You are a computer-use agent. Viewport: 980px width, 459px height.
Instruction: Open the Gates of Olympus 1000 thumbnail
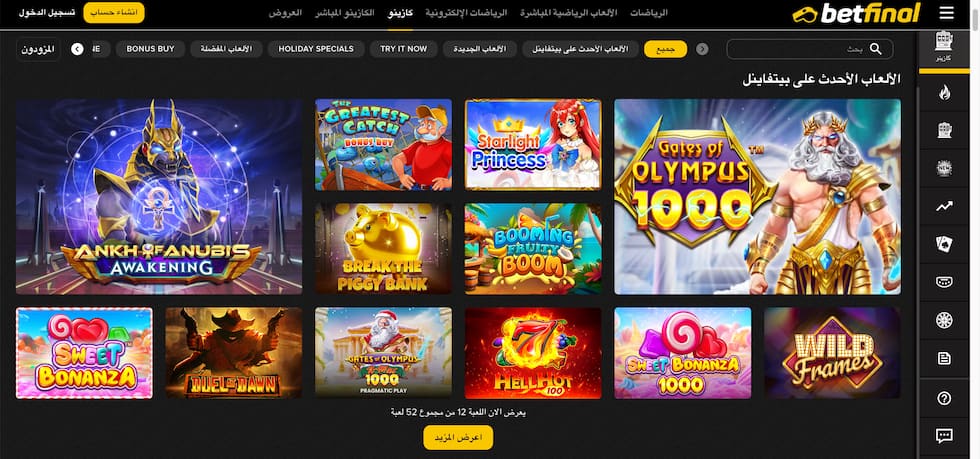tap(758, 196)
